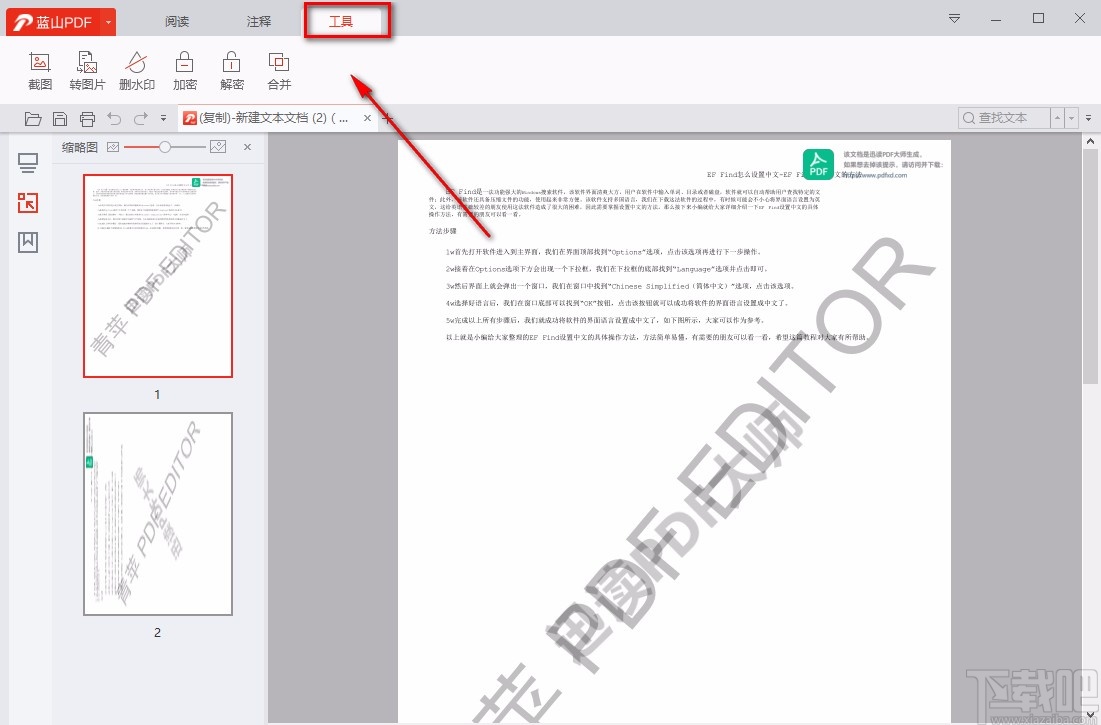This screenshot has height=725, width=1101.
Task: Open the 合并 merge tool
Action: click(278, 70)
